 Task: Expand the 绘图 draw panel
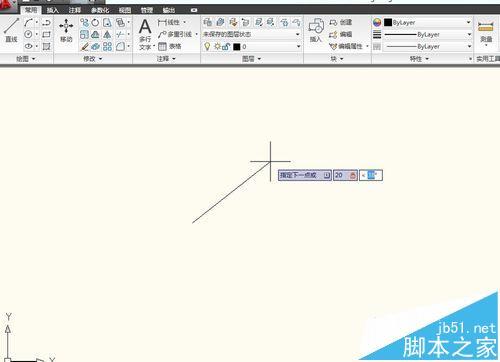(26, 59)
